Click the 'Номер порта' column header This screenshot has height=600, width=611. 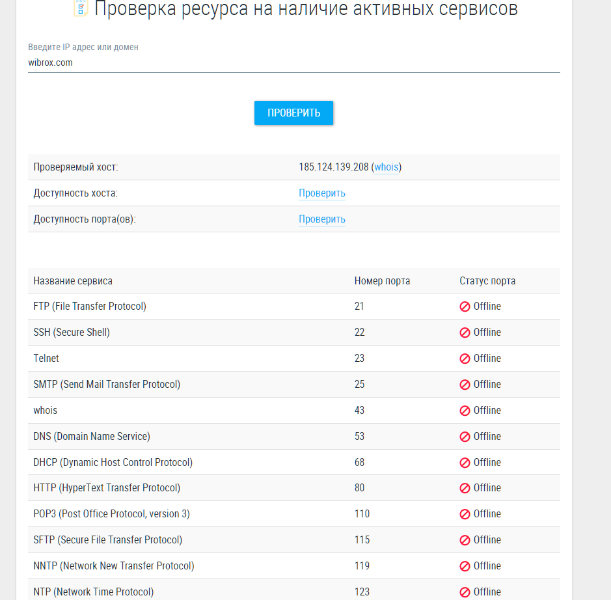[382, 281]
